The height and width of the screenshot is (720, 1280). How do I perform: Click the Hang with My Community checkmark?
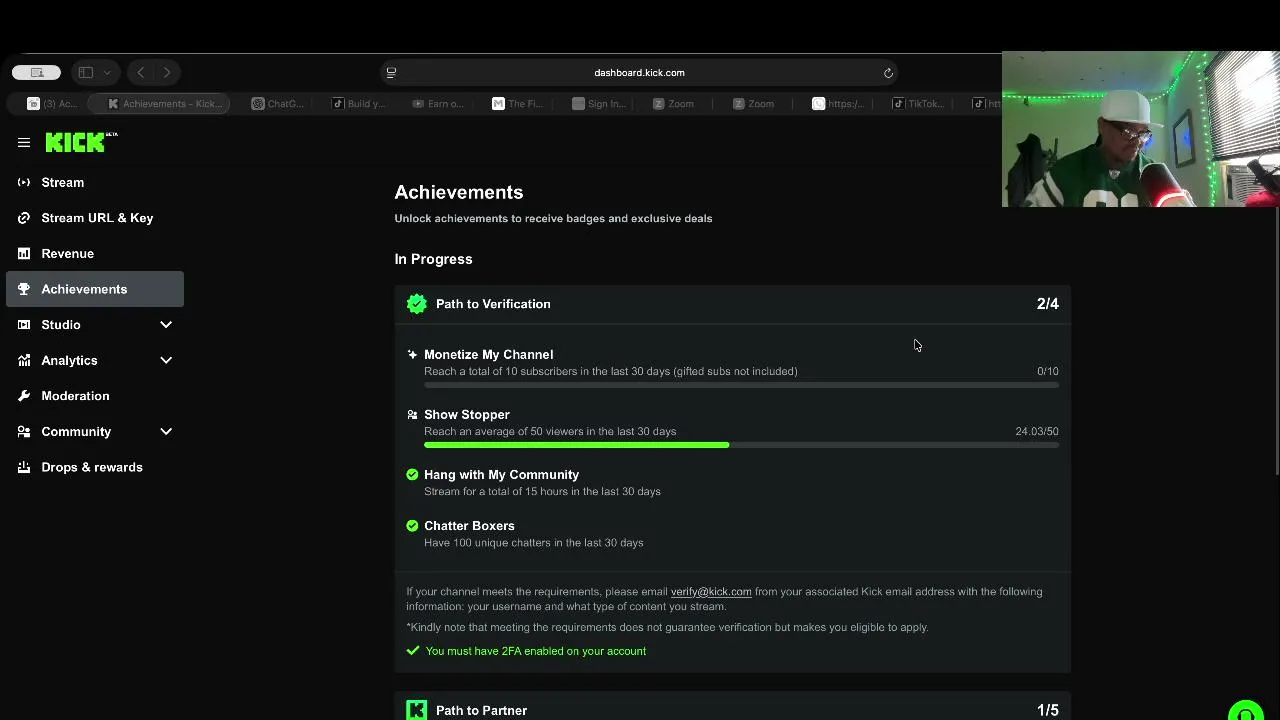click(412, 475)
